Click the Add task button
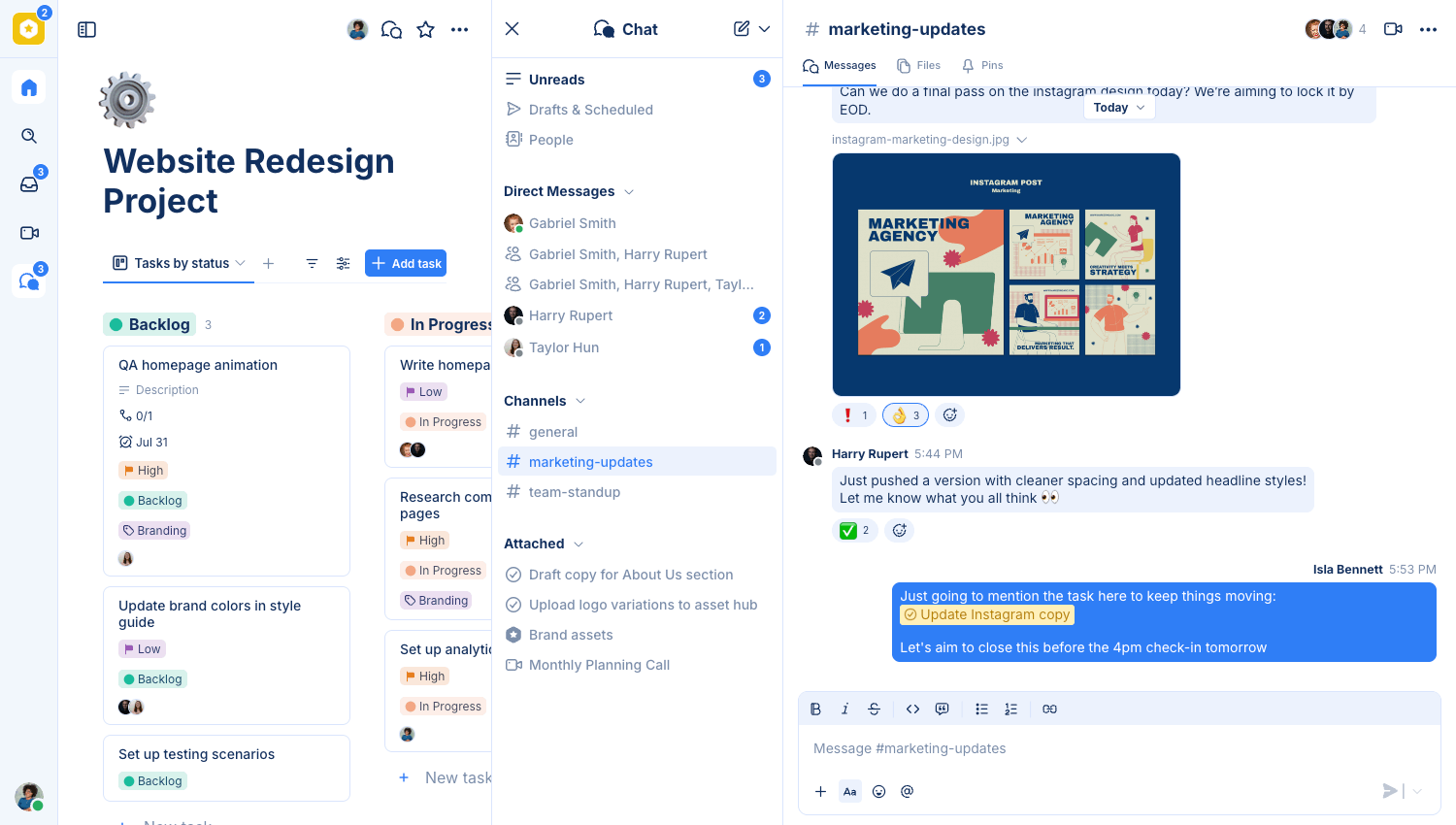Viewport: 1456px width, 825px height. (x=406, y=263)
